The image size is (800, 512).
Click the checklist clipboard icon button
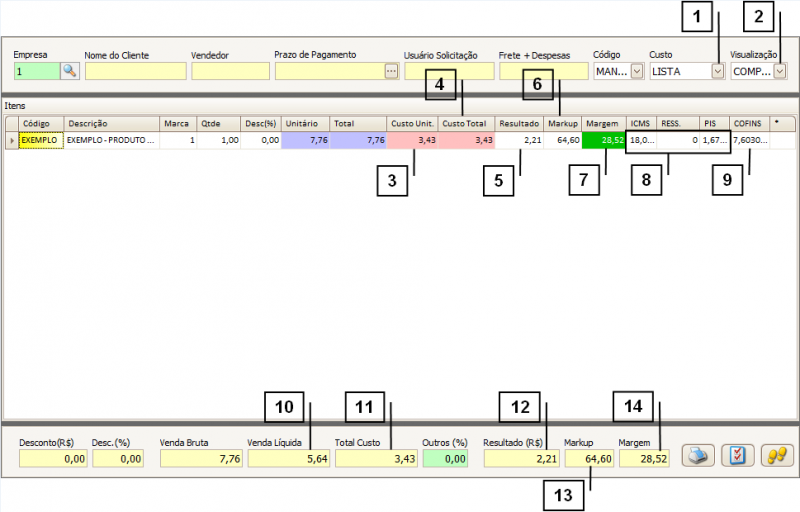coord(734,456)
